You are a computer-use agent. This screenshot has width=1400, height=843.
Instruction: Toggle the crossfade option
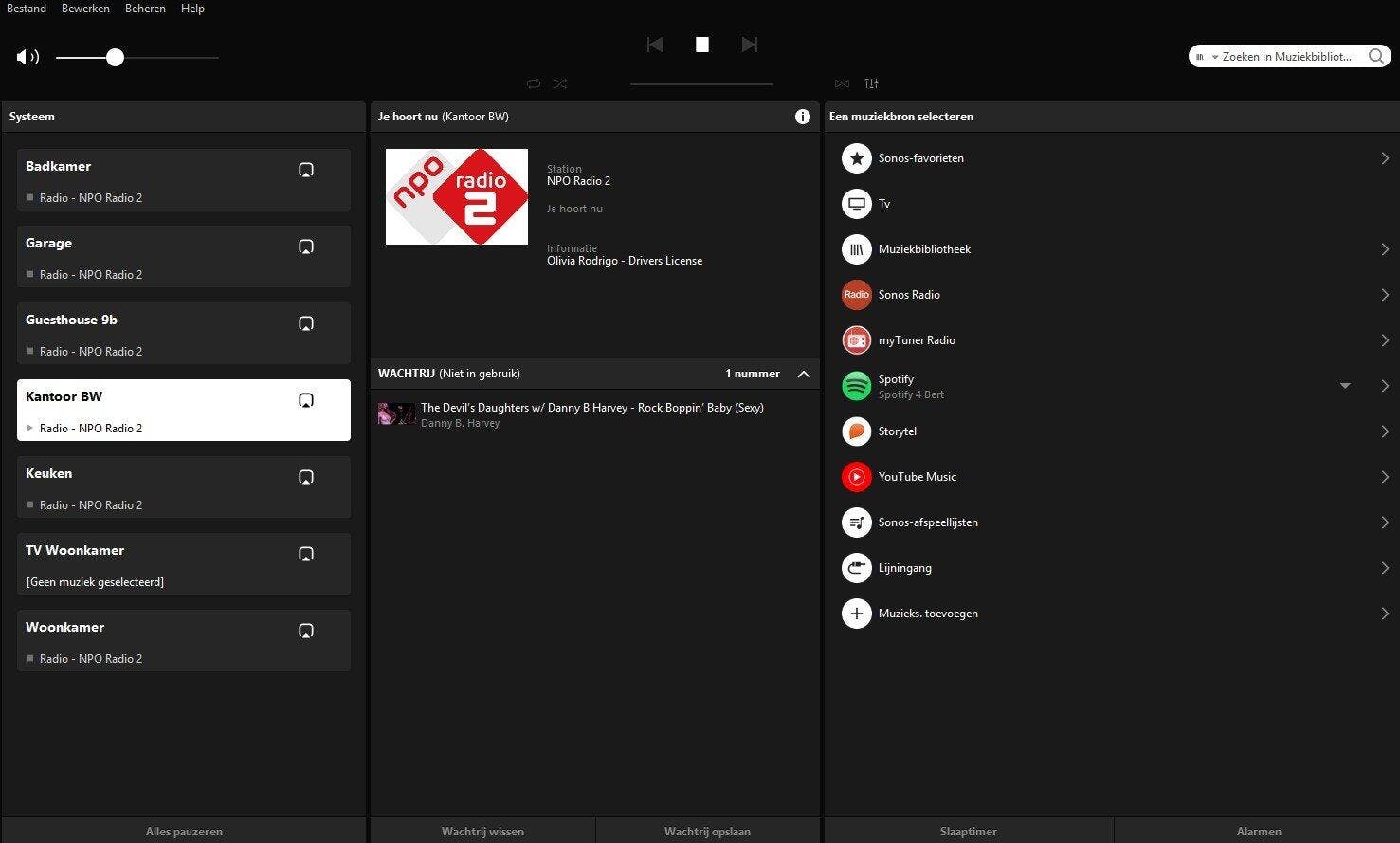[x=842, y=83]
